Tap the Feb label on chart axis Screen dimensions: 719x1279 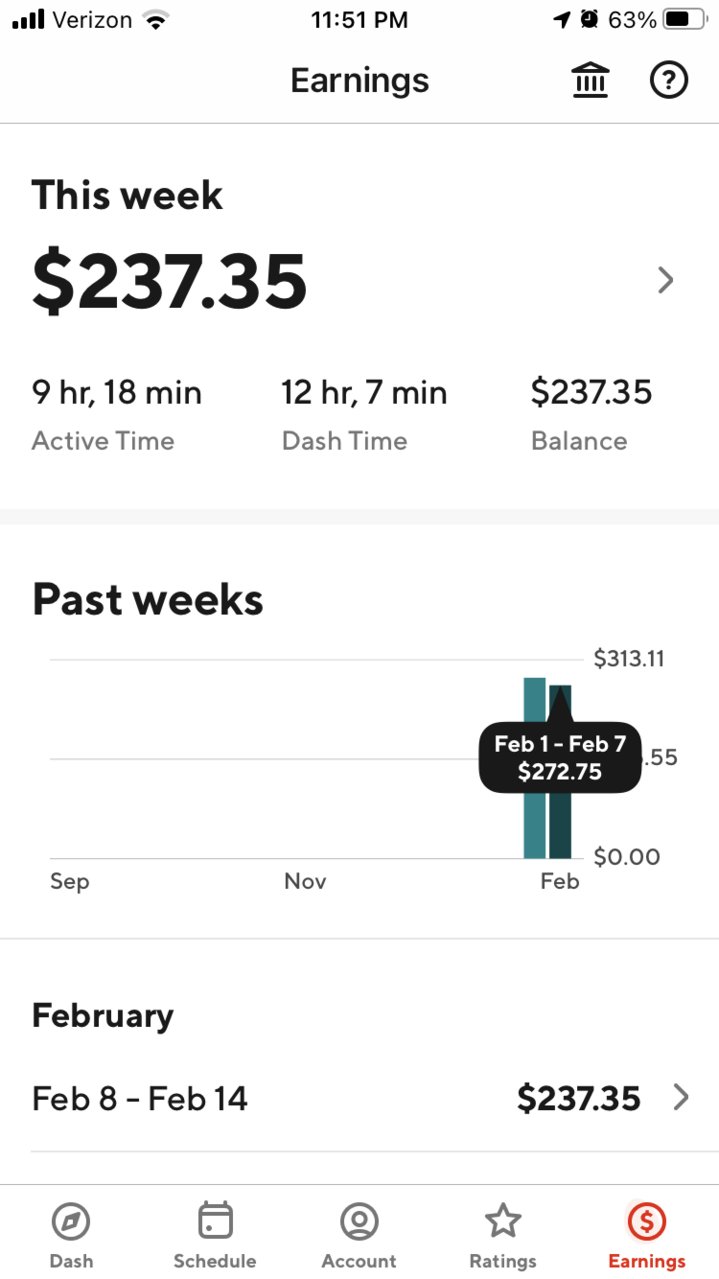560,881
